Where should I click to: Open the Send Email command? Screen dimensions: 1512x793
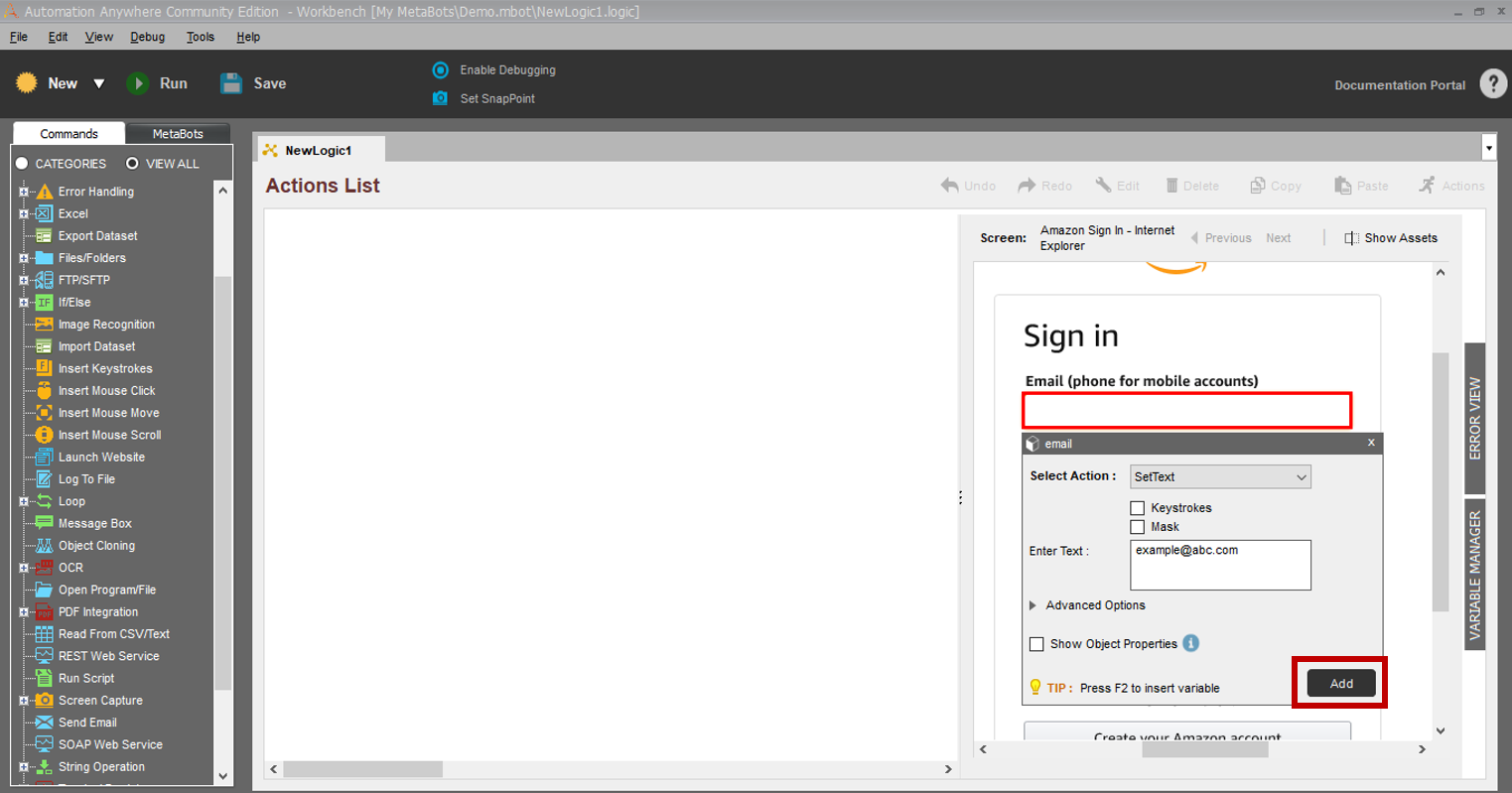point(88,722)
